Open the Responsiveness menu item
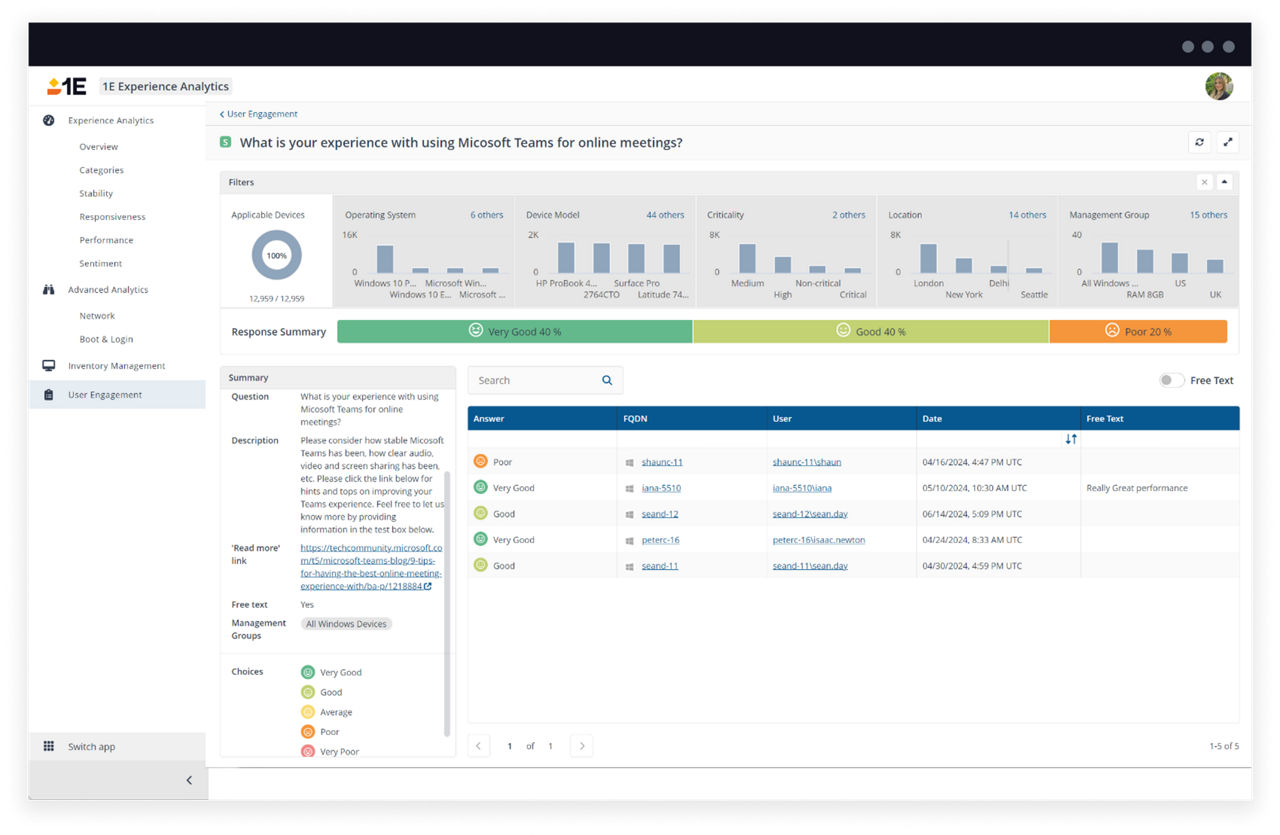The height and width of the screenshot is (835, 1280). pyautogui.click(x=113, y=217)
